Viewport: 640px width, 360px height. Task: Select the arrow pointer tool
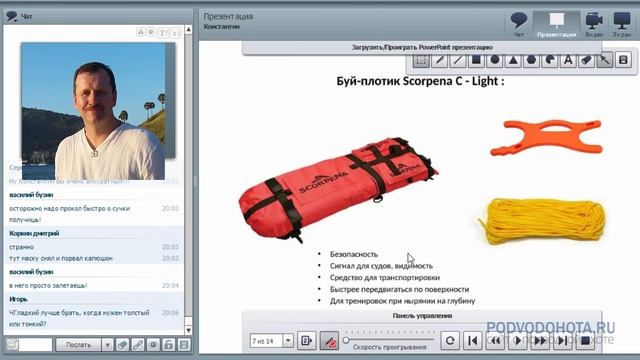pyautogui.click(x=605, y=60)
